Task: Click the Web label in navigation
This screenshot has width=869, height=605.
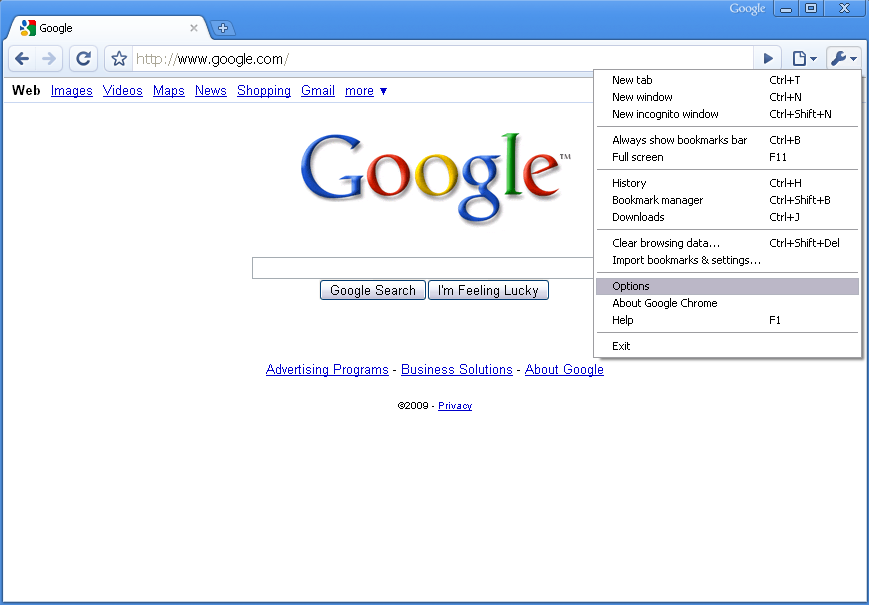Action: pyautogui.click(x=26, y=90)
